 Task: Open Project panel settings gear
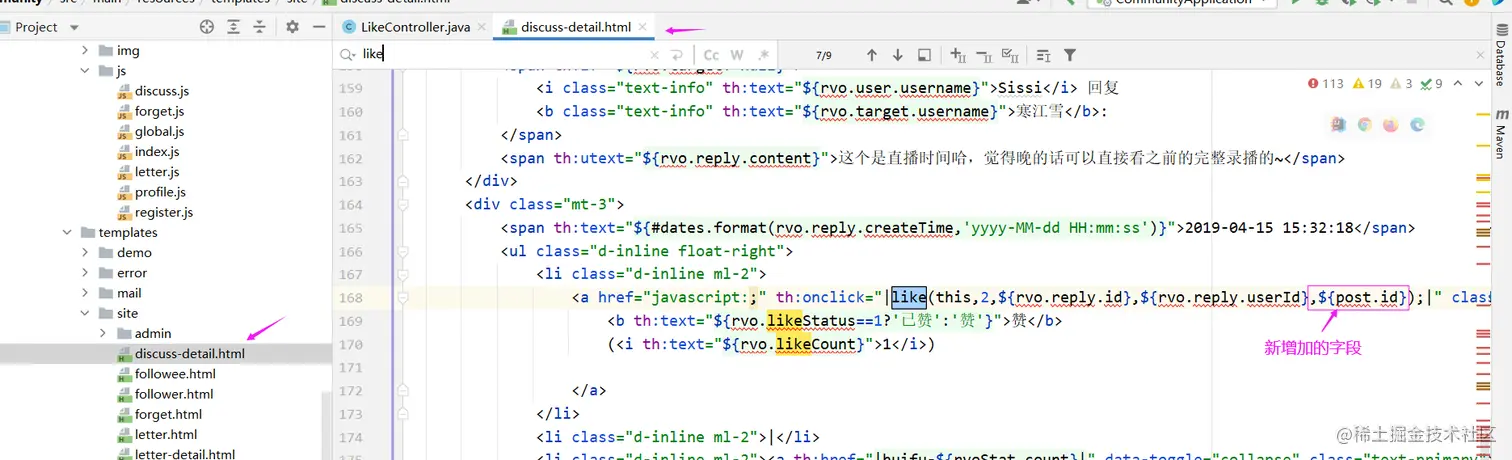[292, 27]
